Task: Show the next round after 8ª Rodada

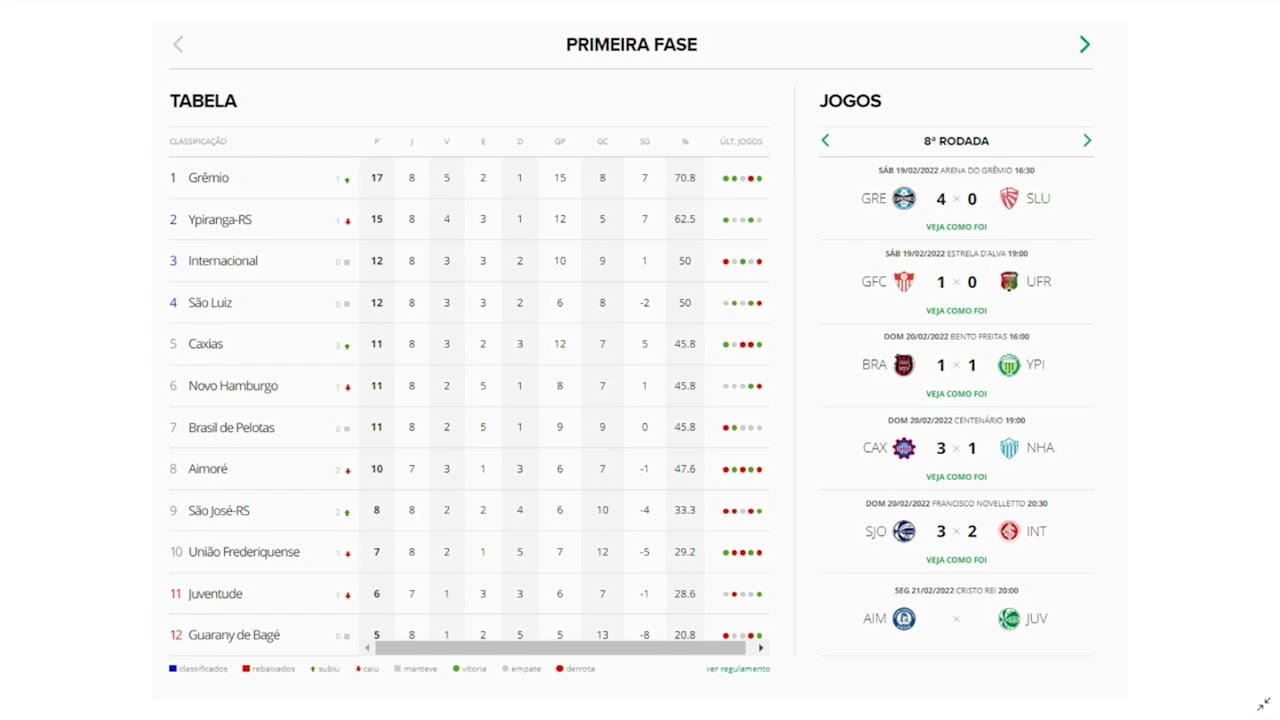Action: coord(1087,141)
